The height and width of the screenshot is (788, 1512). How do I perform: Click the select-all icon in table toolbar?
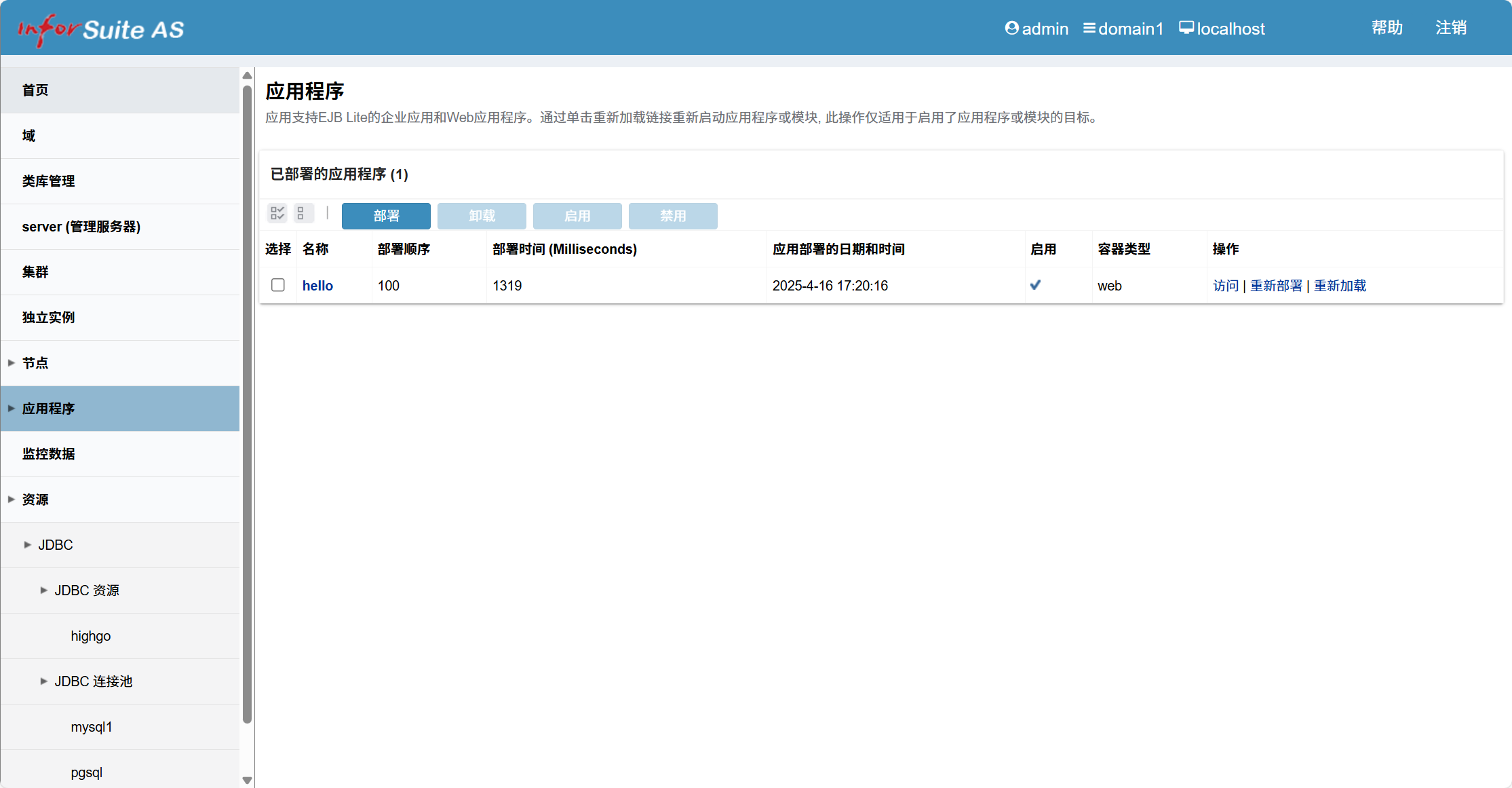tap(277, 214)
